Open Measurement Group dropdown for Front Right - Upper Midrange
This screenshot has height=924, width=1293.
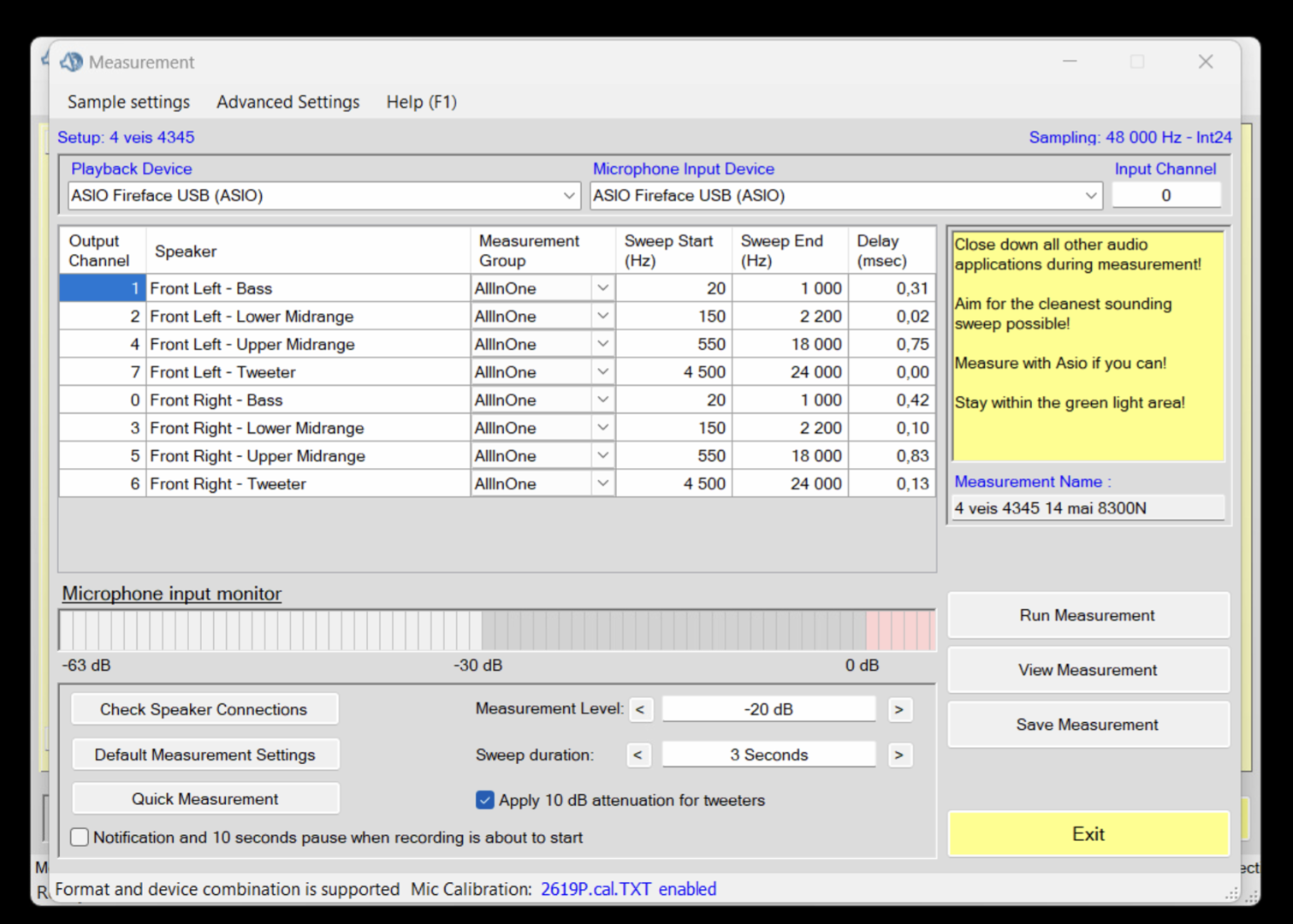[602, 456]
